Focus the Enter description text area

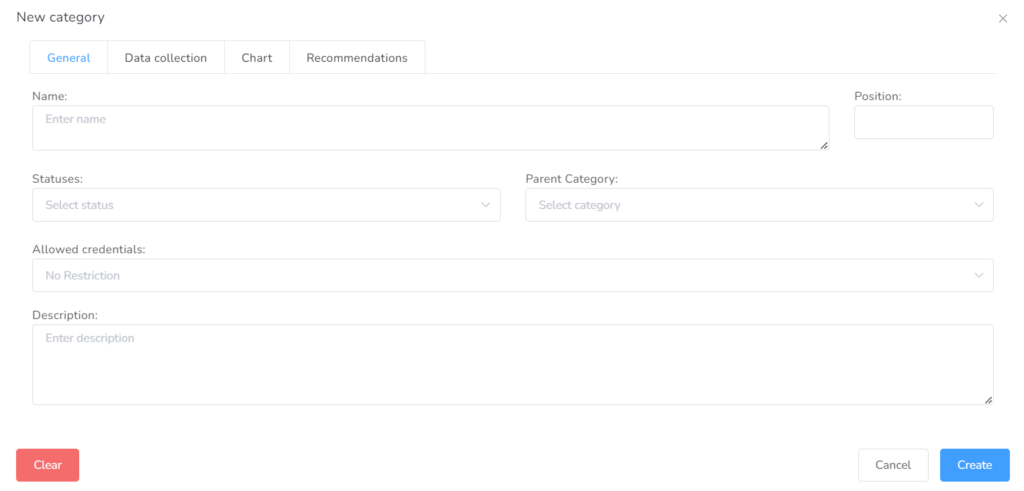pyautogui.click(x=512, y=364)
